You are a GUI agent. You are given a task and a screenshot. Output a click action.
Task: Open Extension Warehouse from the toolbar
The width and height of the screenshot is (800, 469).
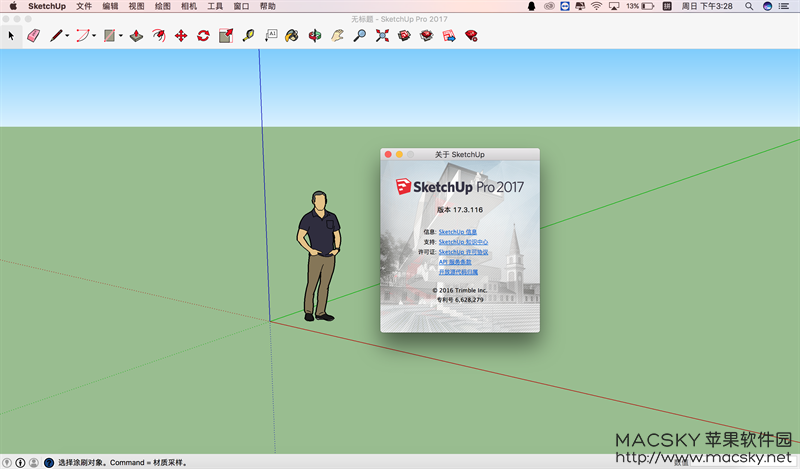427,36
